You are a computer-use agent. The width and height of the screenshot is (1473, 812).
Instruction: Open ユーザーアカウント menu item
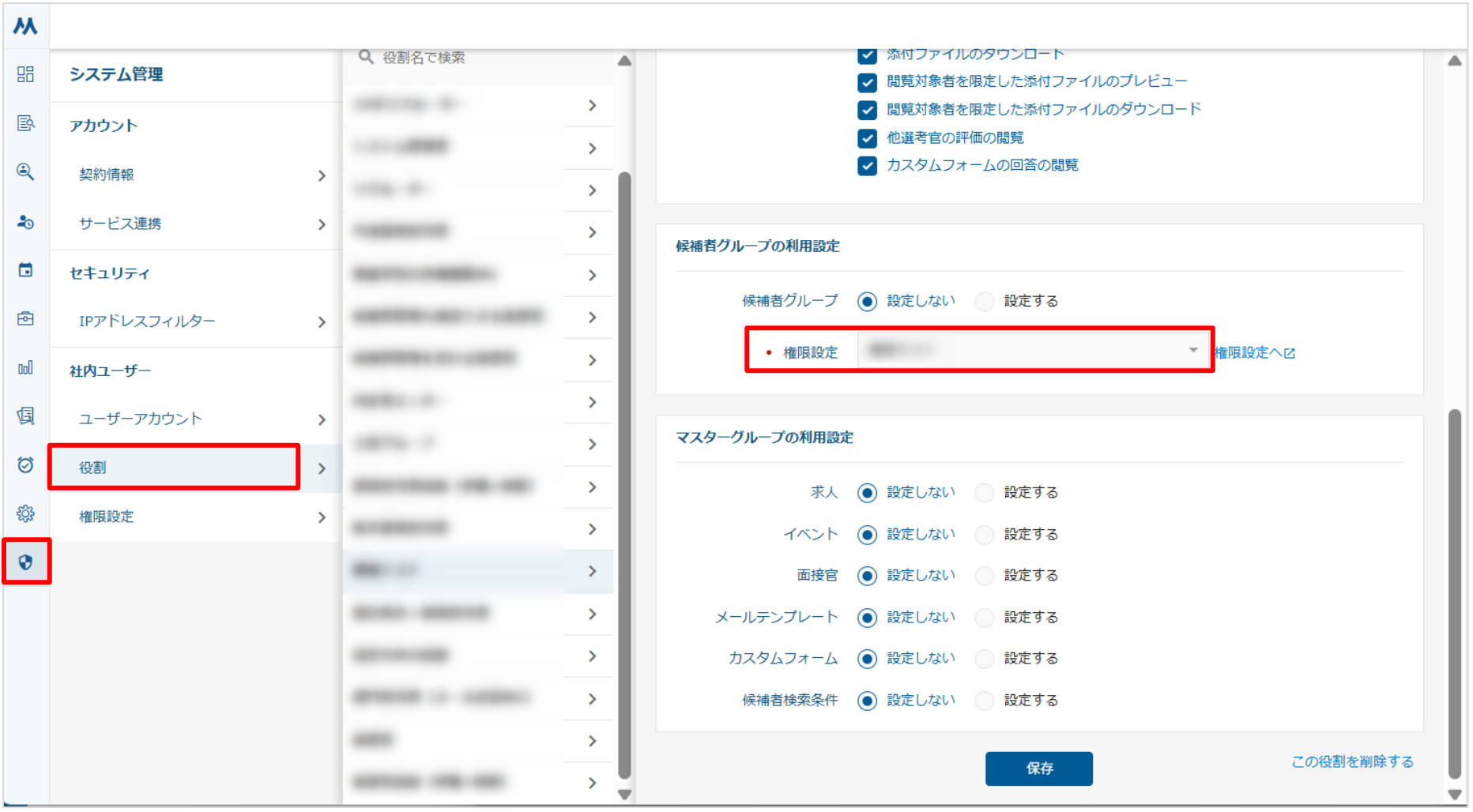[x=141, y=419]
